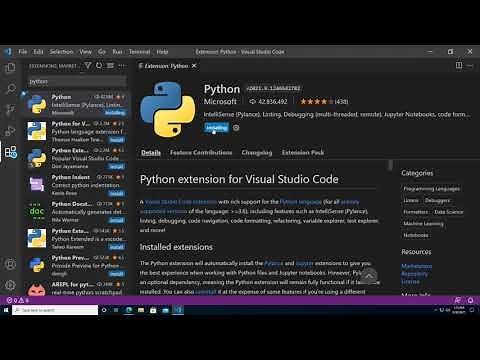
Task: Install the Python Extension Pack by Don Jayamanne
Action: click(x=117, y=167)
